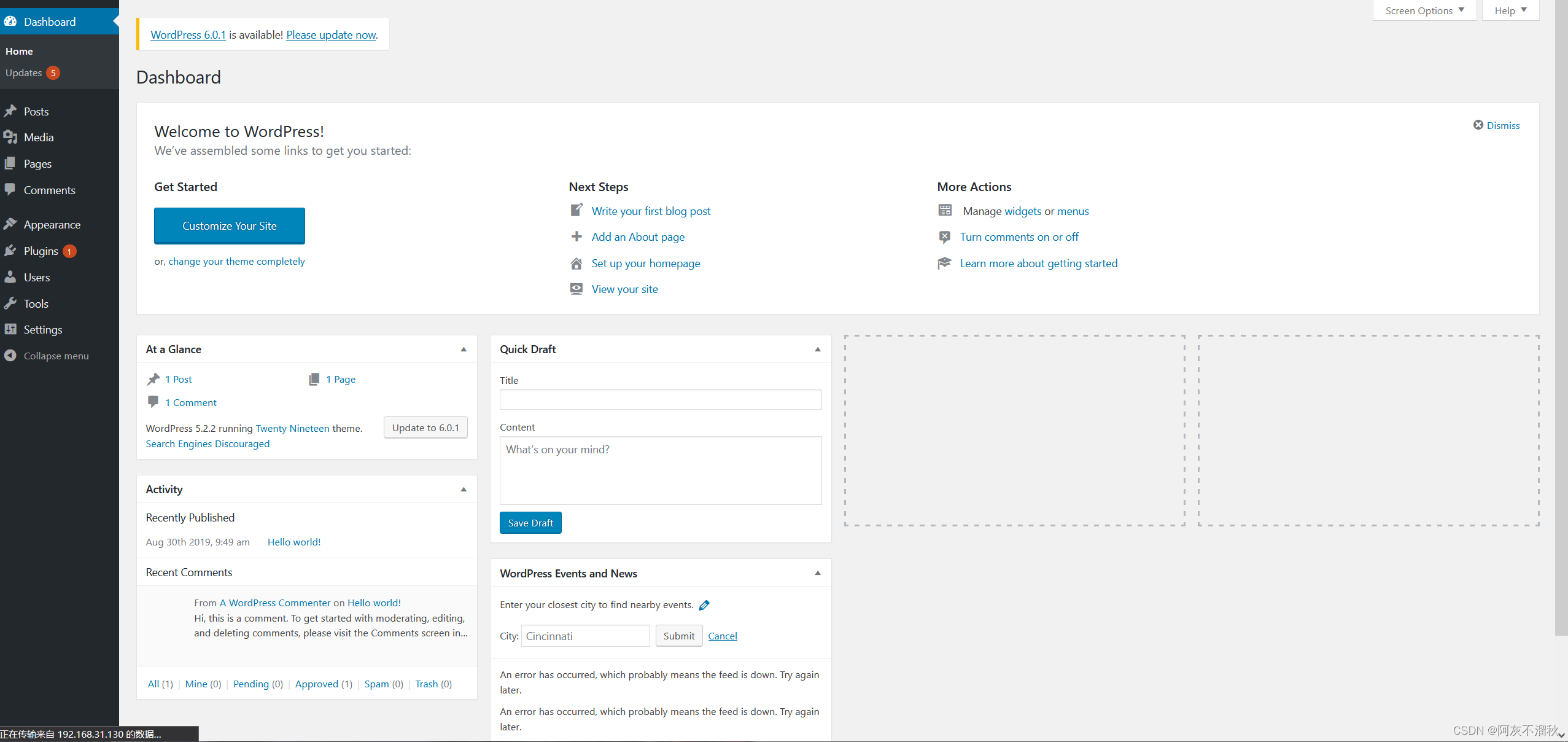Collapse the WordPress Events and News panel
This screenshot has width=1568, height=742.
(818, 572)
